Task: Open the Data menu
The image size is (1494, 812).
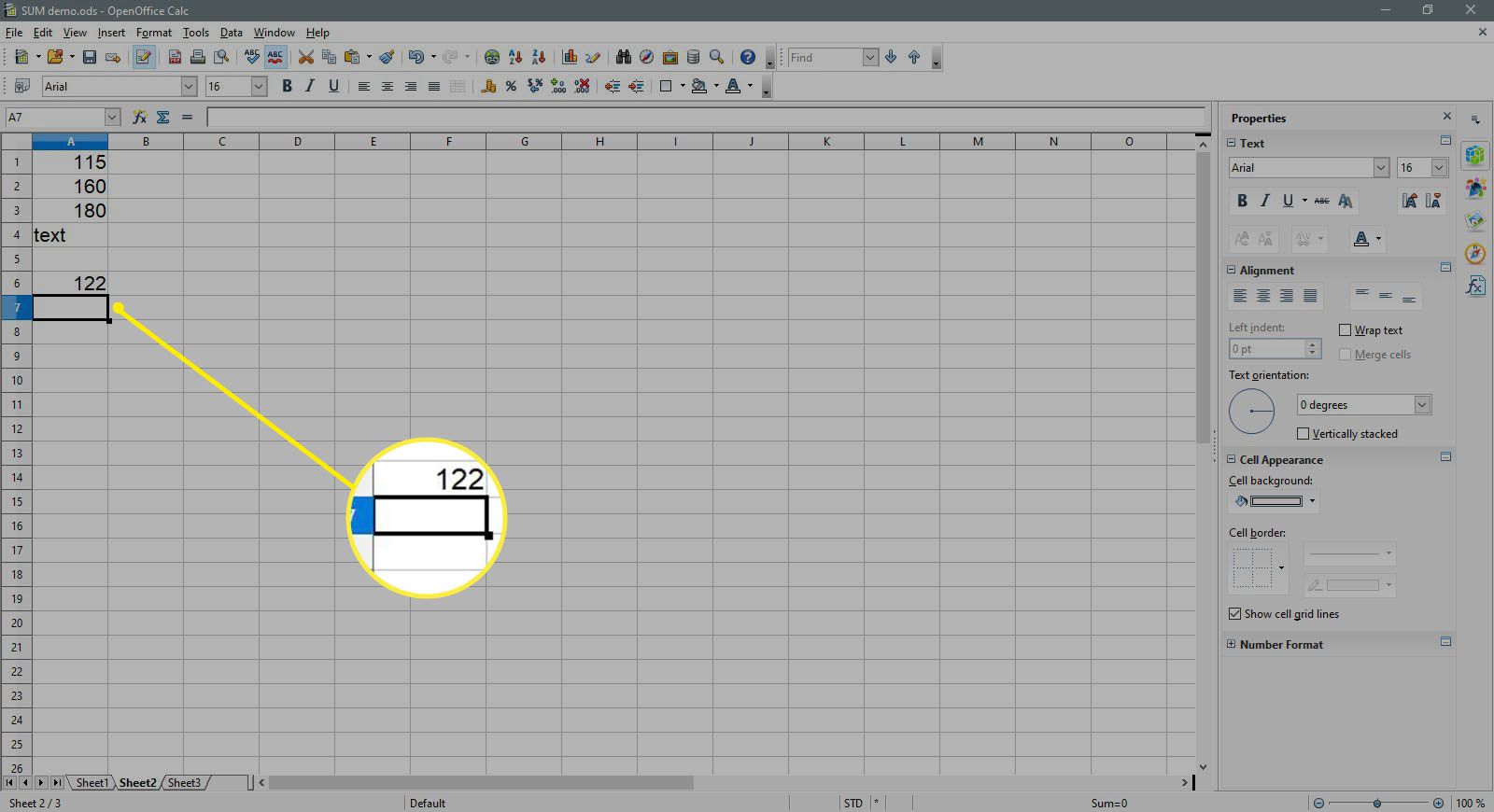Action: coord(231,33)
